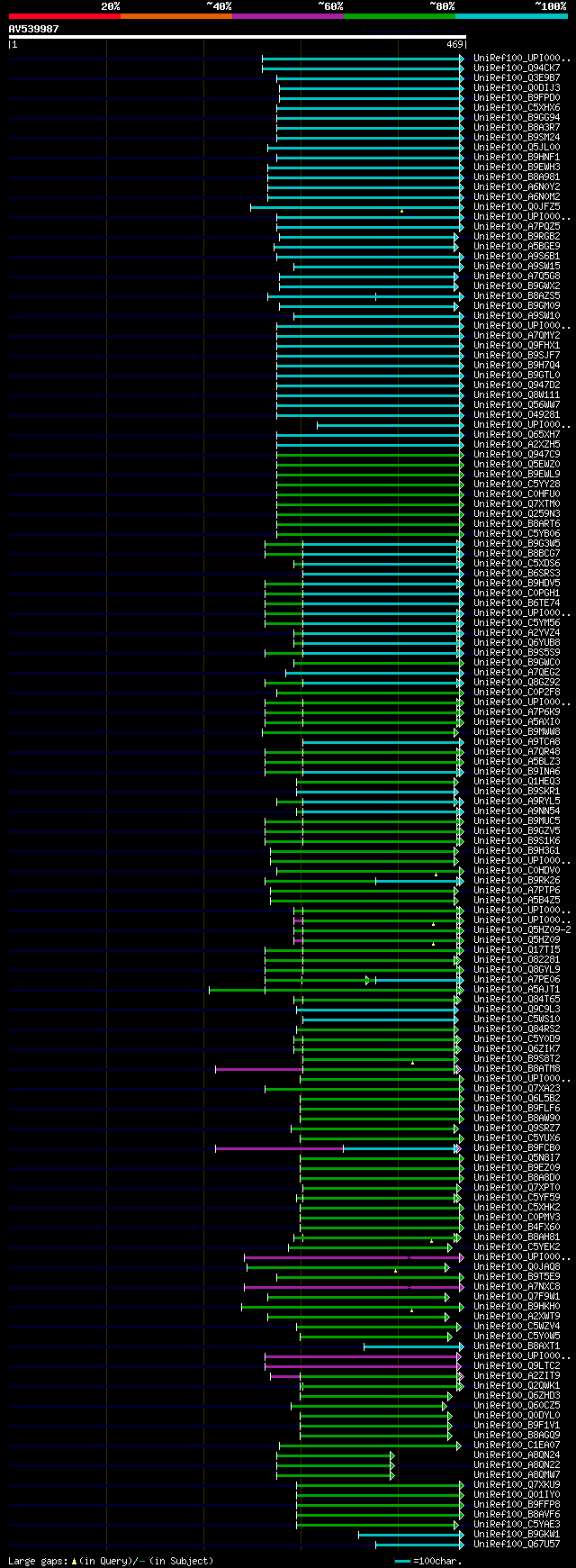Select the query name AV539987
Screen dimensions: 576x1568
point(33,29)
